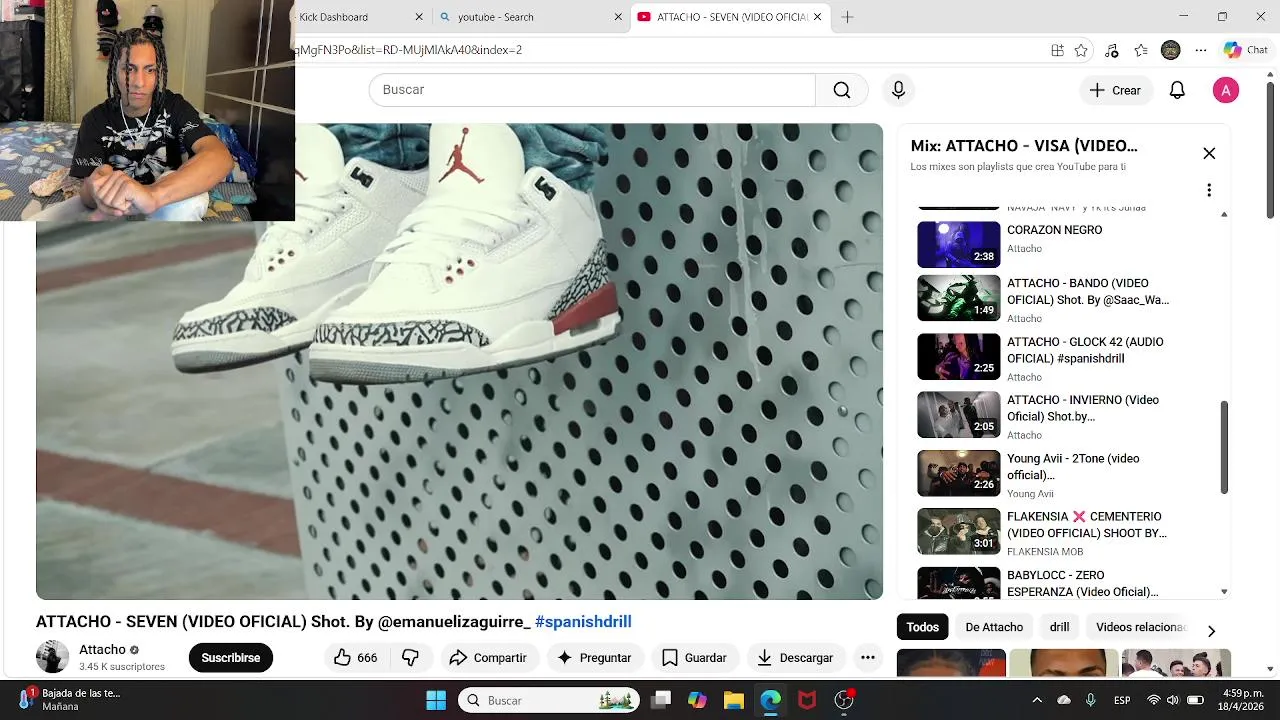Screen dimensions: 1280x720
Task: Open Edge settings and more menu
Action: 1201,50
